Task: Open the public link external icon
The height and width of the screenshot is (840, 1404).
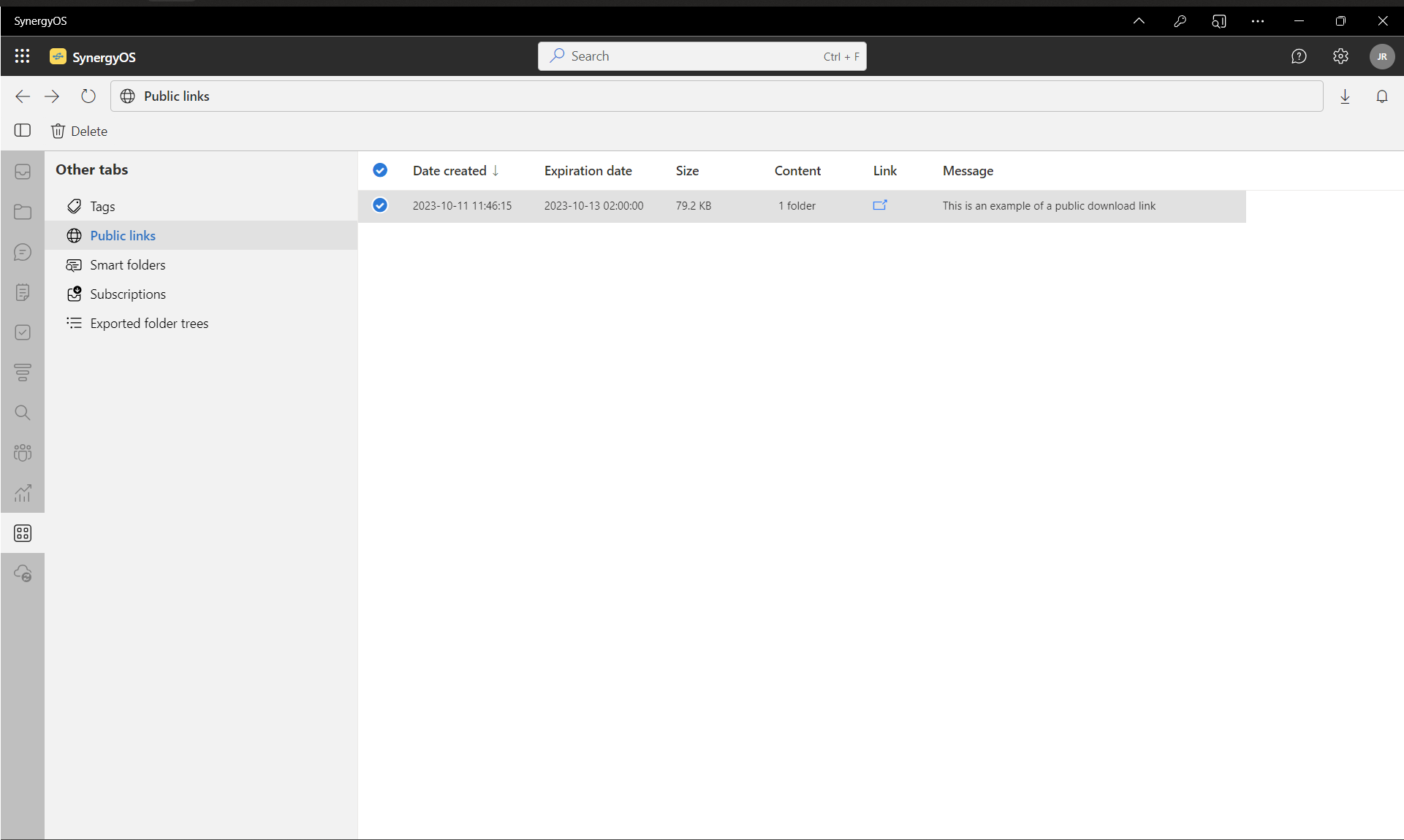Action: pyautogui.click(x=880, y=205)
